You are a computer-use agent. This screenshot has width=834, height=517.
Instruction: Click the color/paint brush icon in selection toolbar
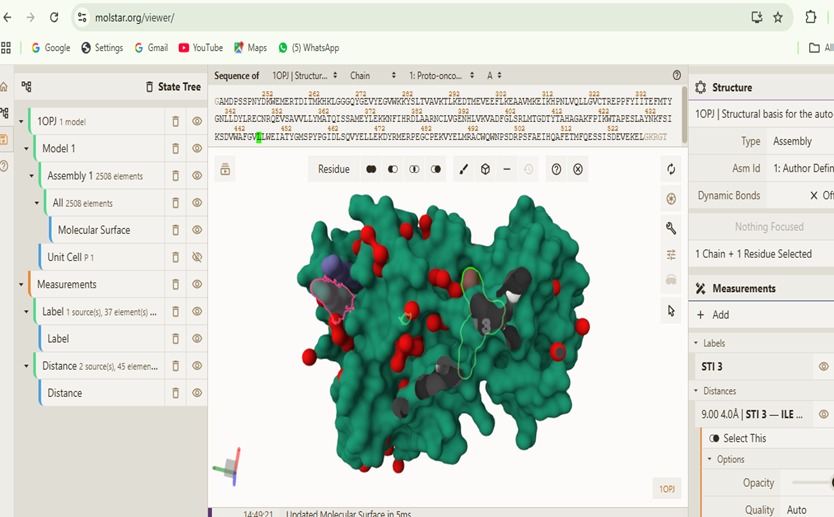(463, 169)
